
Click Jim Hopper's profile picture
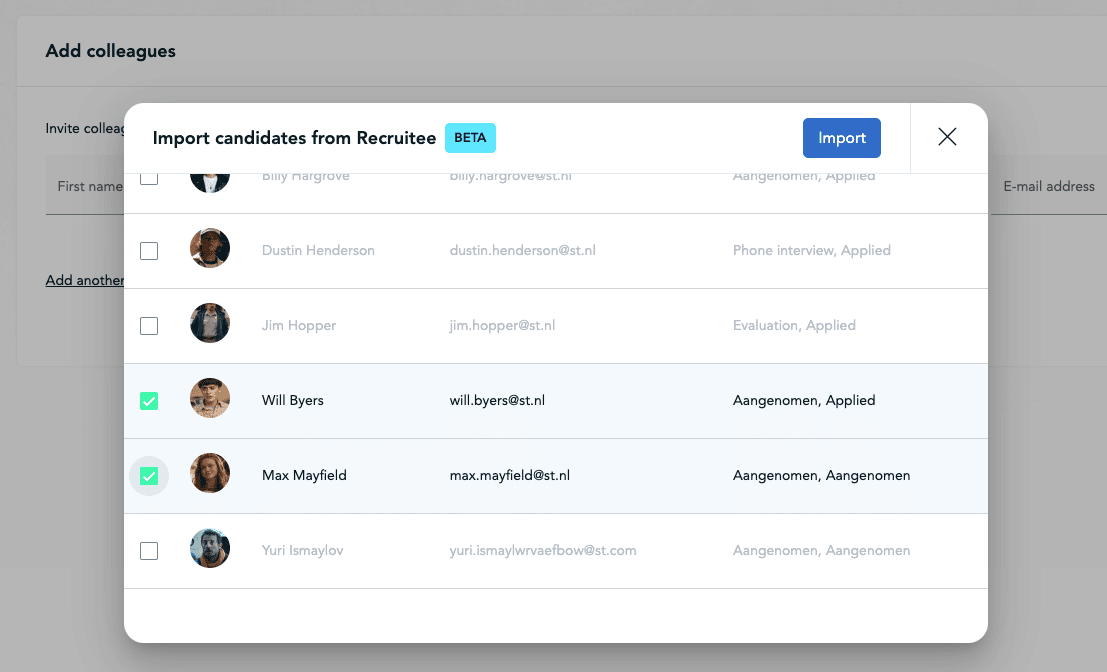pos(210,324)
